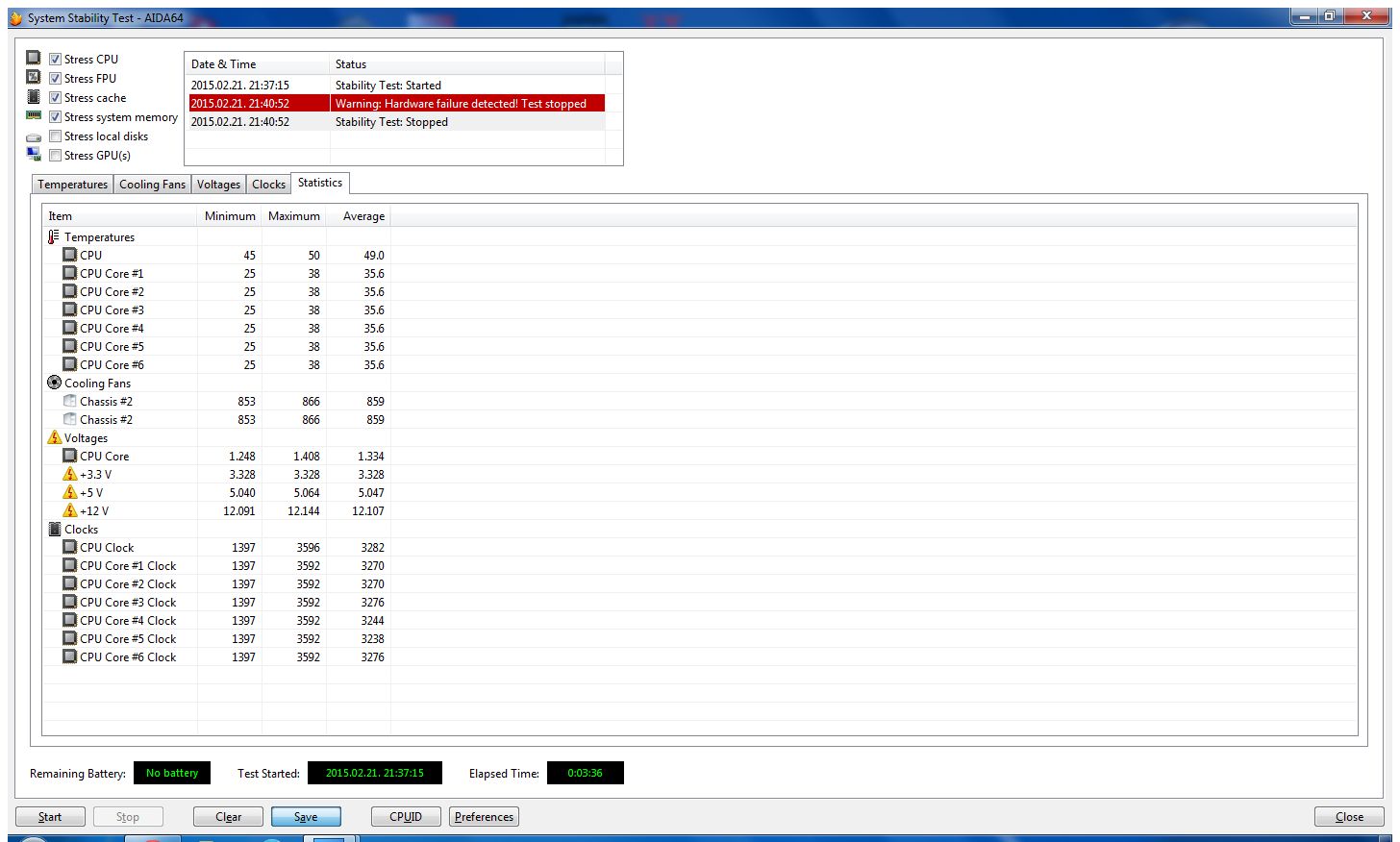Enable the Stress local disks checkbox
1400x842 pixels.
click(x=55, y=136)
